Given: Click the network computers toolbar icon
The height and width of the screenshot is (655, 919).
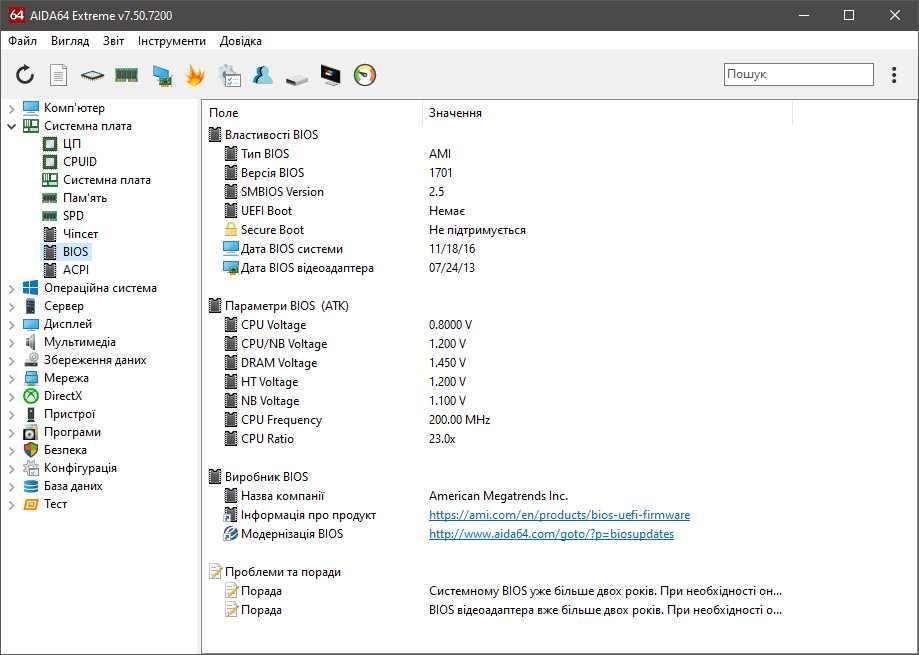Looking at the screenshot, I should pos(161,75).
